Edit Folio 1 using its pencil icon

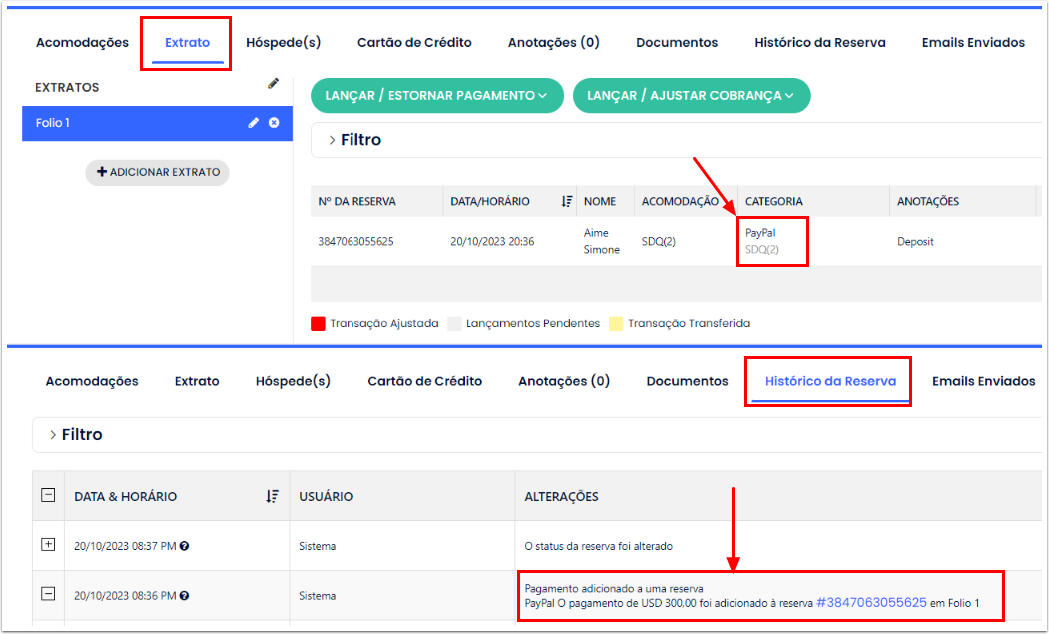pyautogui.click(x=253, y=123)
